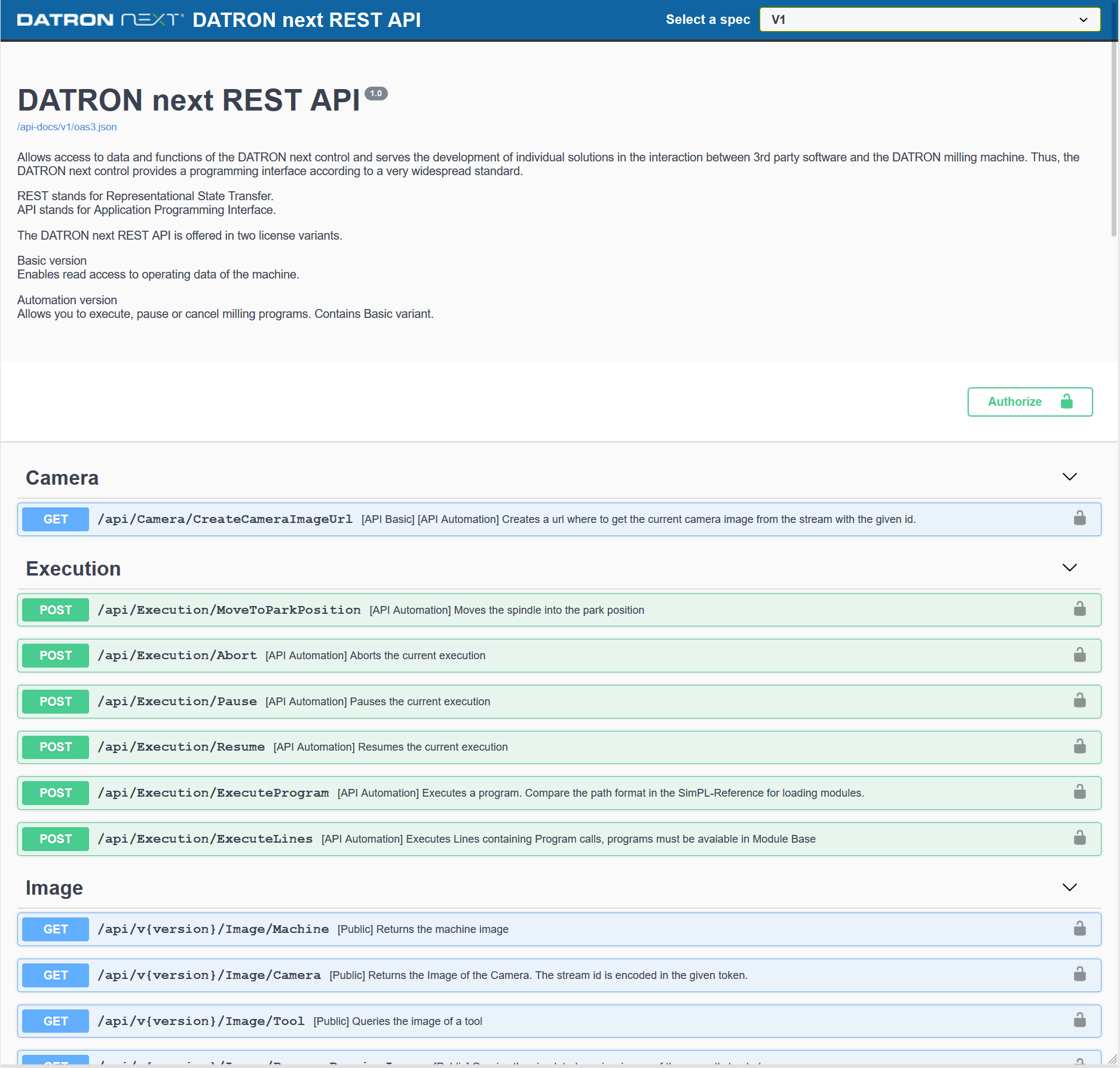Click the Camera section heading
This screenshot has width=1120, height=1068.
point(62,478)
